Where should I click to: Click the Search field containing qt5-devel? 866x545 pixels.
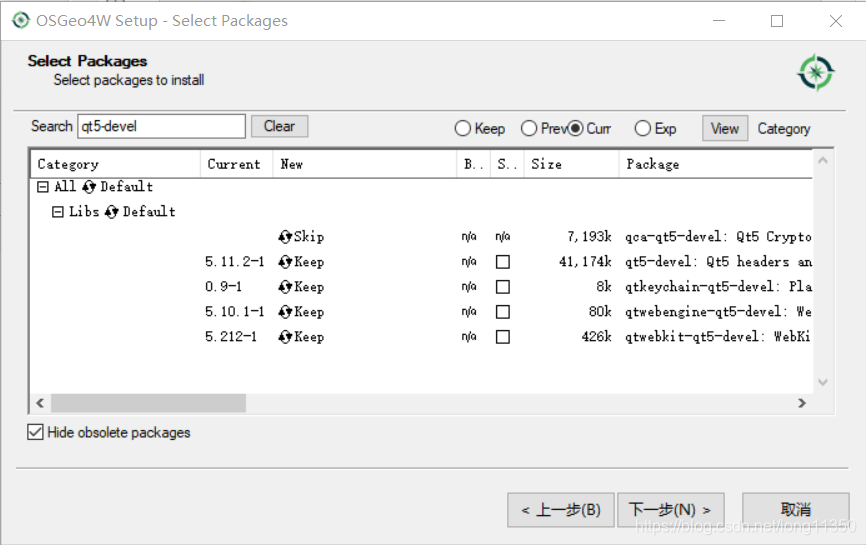(162, 126)
